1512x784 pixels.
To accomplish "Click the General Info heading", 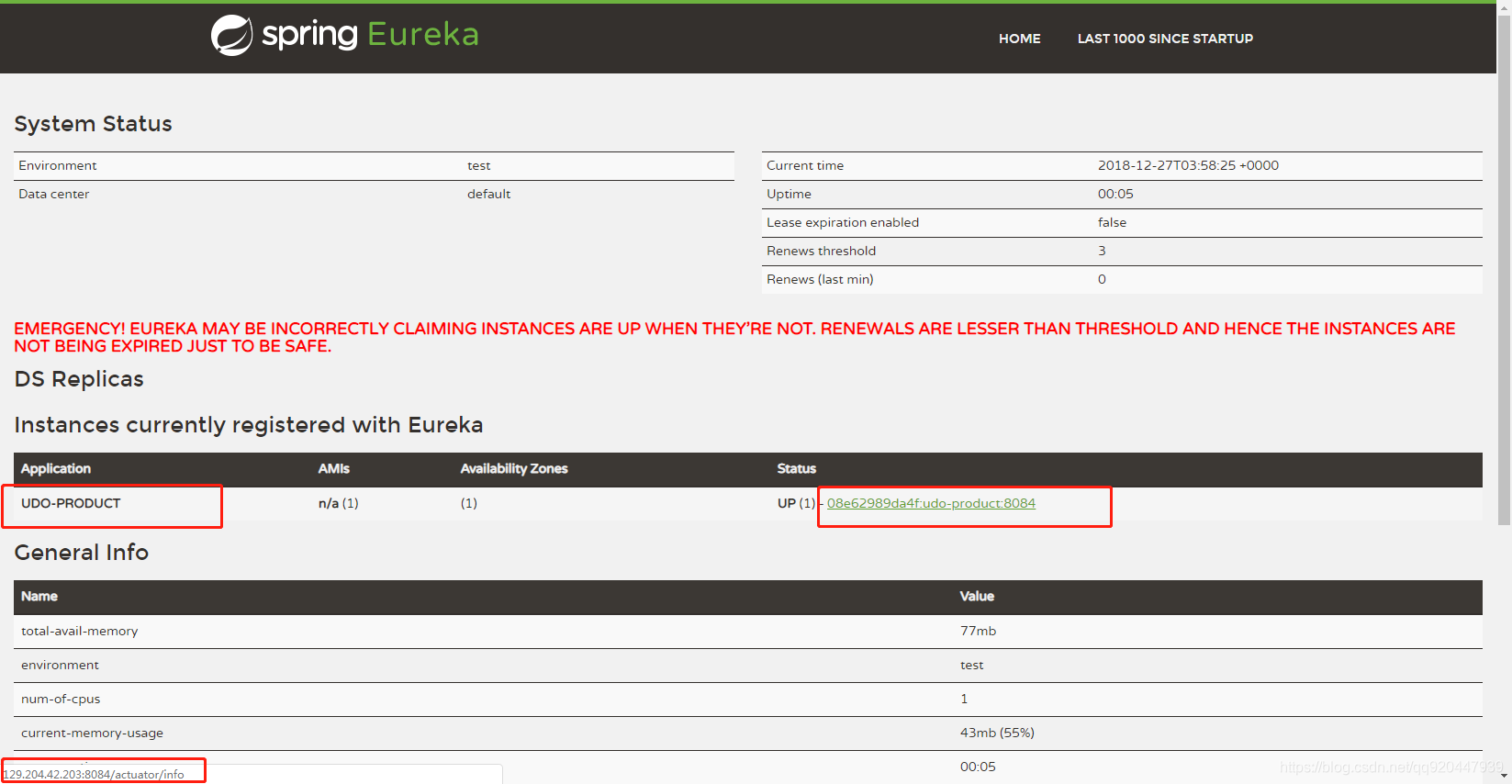I will (81, 553).
